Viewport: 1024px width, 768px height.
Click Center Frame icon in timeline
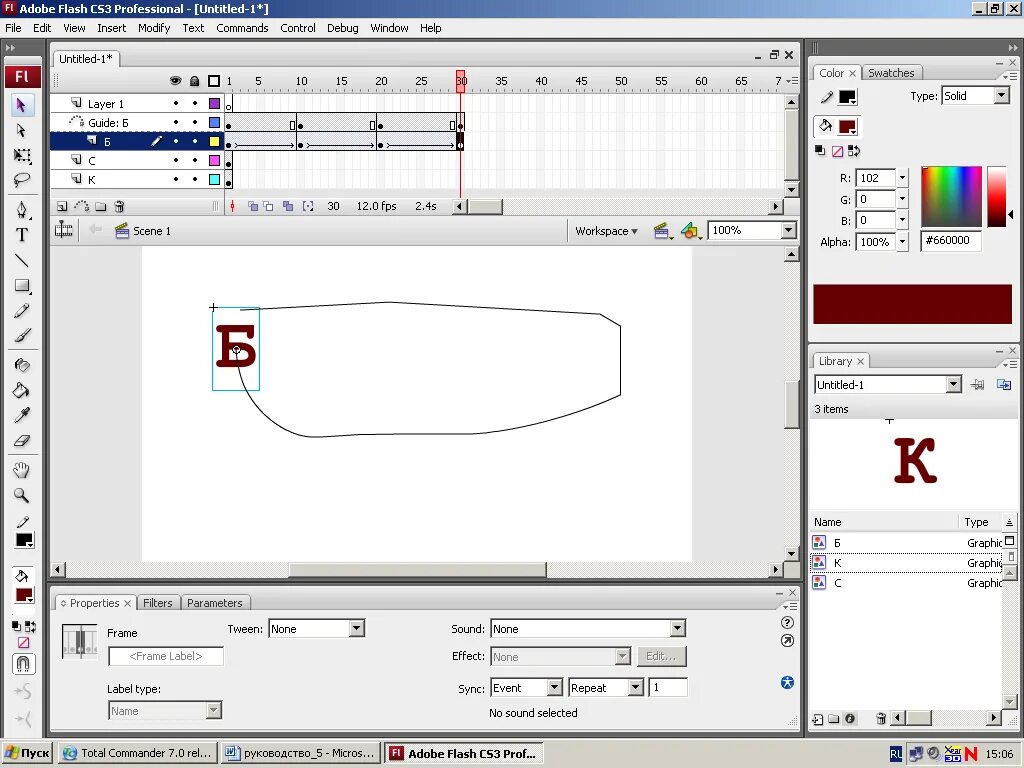pyautogui.click(x=232, y=206)
